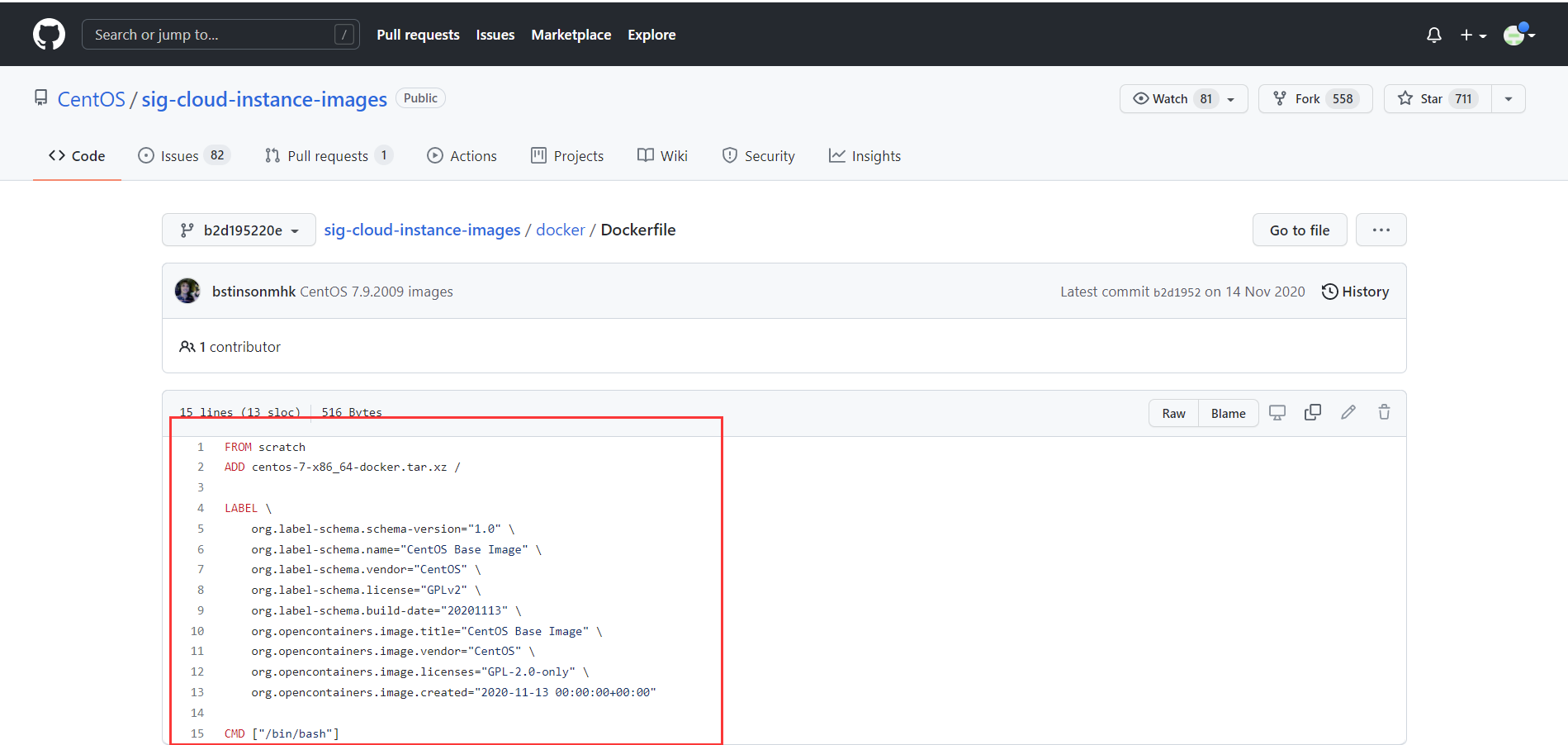Image resolution: width=1568 pixels, height=745 pixels.
Task: Open the docker folder breadcrumb
Action: tap(561, 230)
